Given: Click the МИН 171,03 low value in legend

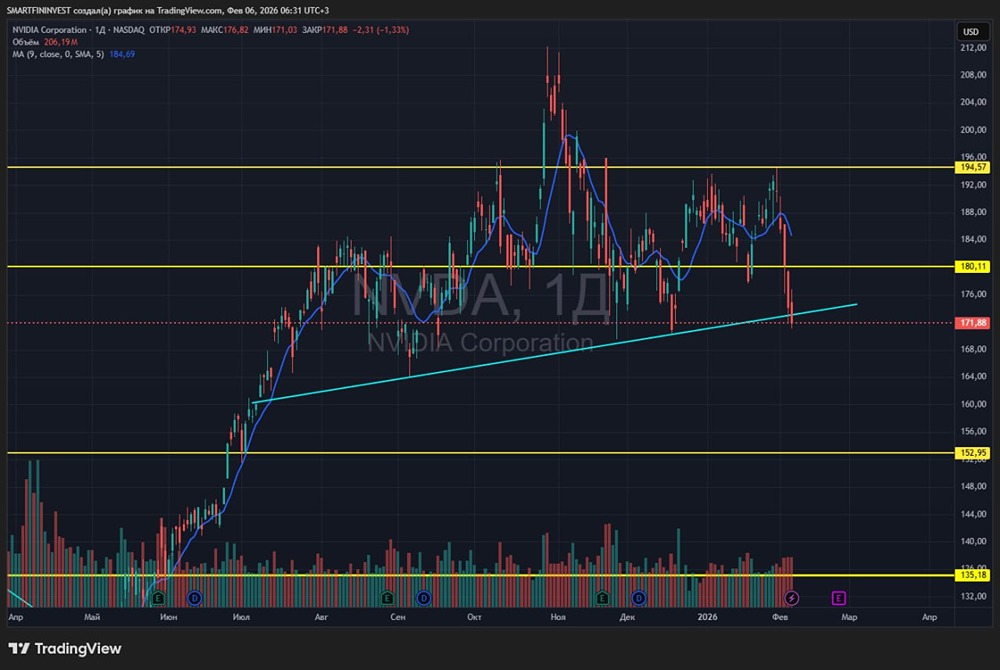Looking at the screenshot, I should pyautogui.click(x=275, y=29).
